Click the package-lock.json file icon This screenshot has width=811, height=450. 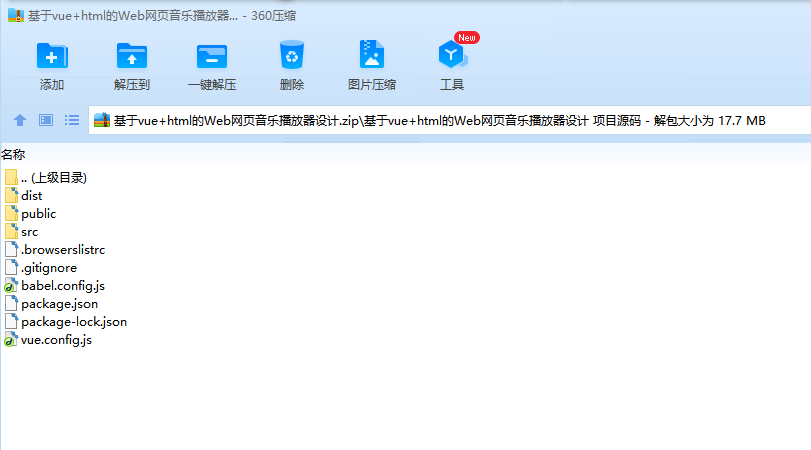pos(11,322)
